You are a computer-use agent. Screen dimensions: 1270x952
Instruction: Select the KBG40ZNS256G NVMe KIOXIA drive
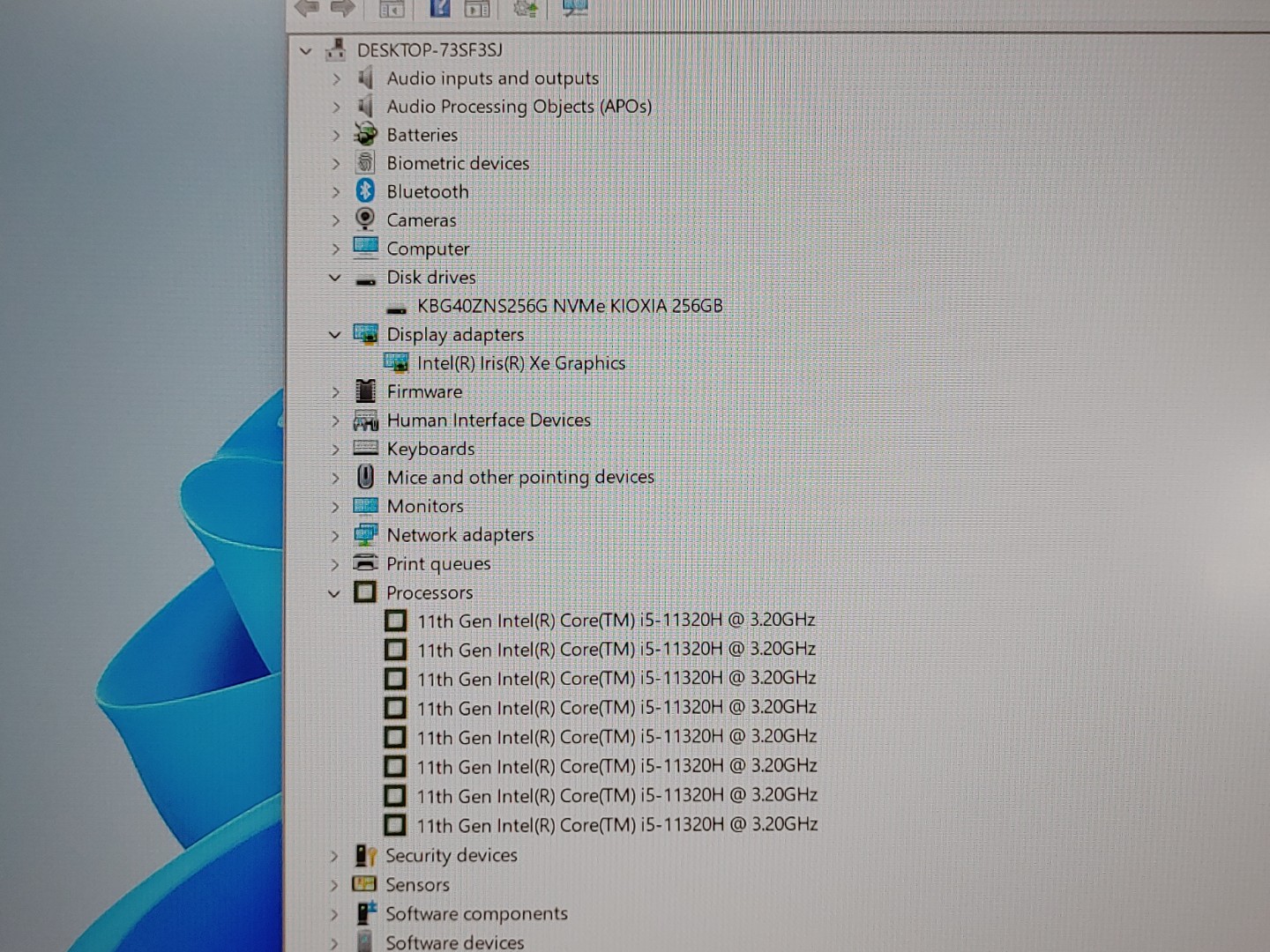pyautogui.click(x=569, y=306)
